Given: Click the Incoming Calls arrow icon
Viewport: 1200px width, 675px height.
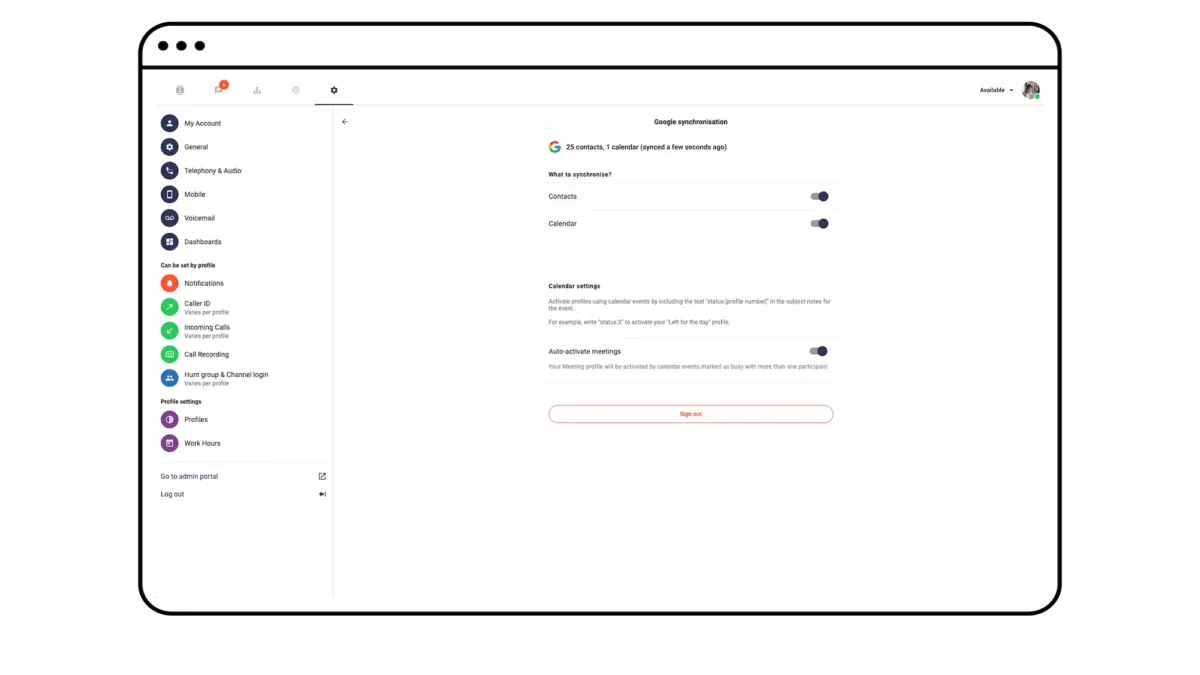Looking at the screenshot, I should click(x=170, y=331).
